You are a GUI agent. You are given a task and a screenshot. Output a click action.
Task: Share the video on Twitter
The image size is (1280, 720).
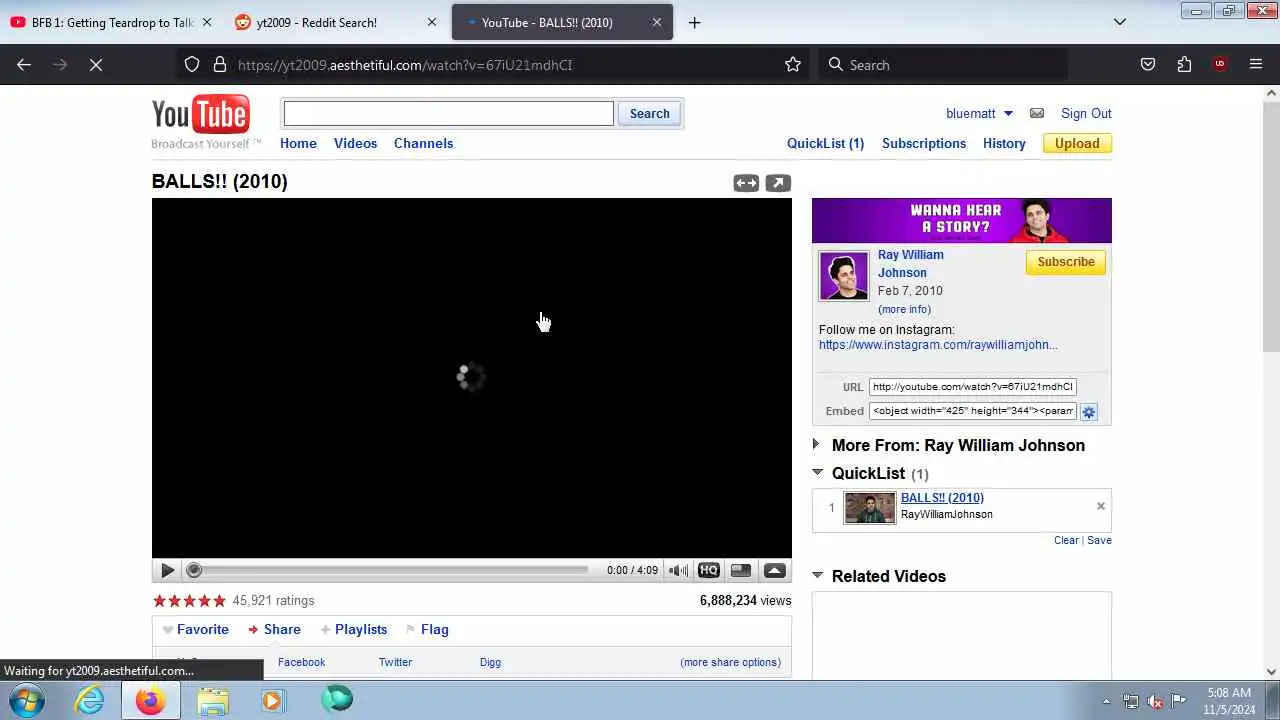395,662
